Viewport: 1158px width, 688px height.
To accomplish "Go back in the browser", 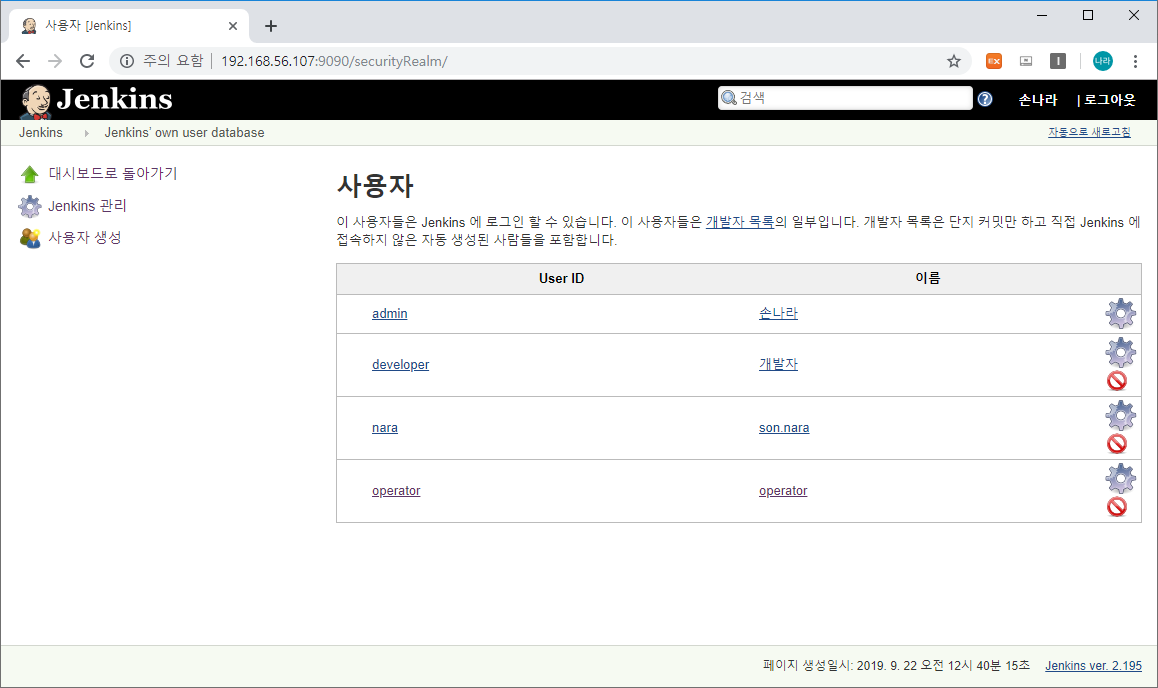I will 24,61.
